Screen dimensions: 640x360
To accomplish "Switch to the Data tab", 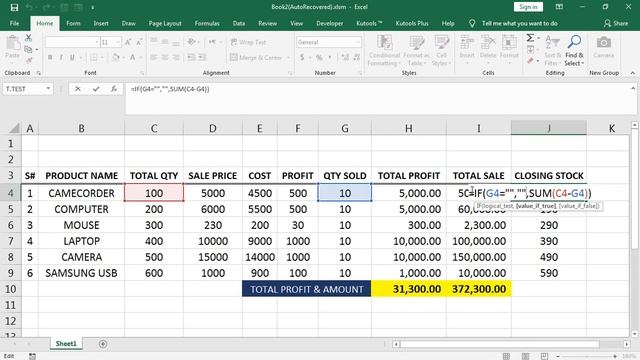I will 239,24.
